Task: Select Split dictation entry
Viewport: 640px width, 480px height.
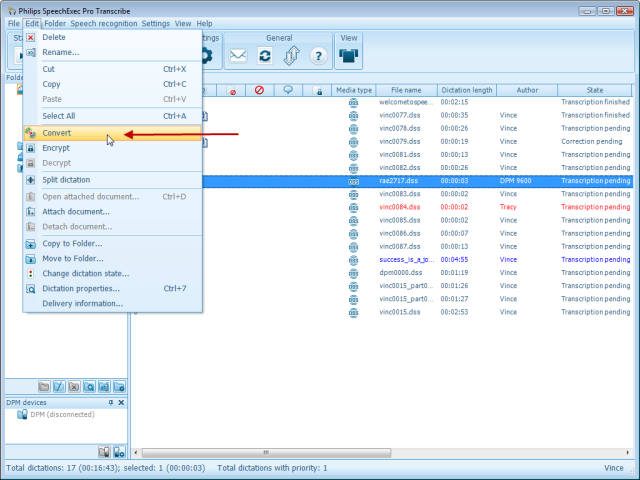Action: pos(113,180)
